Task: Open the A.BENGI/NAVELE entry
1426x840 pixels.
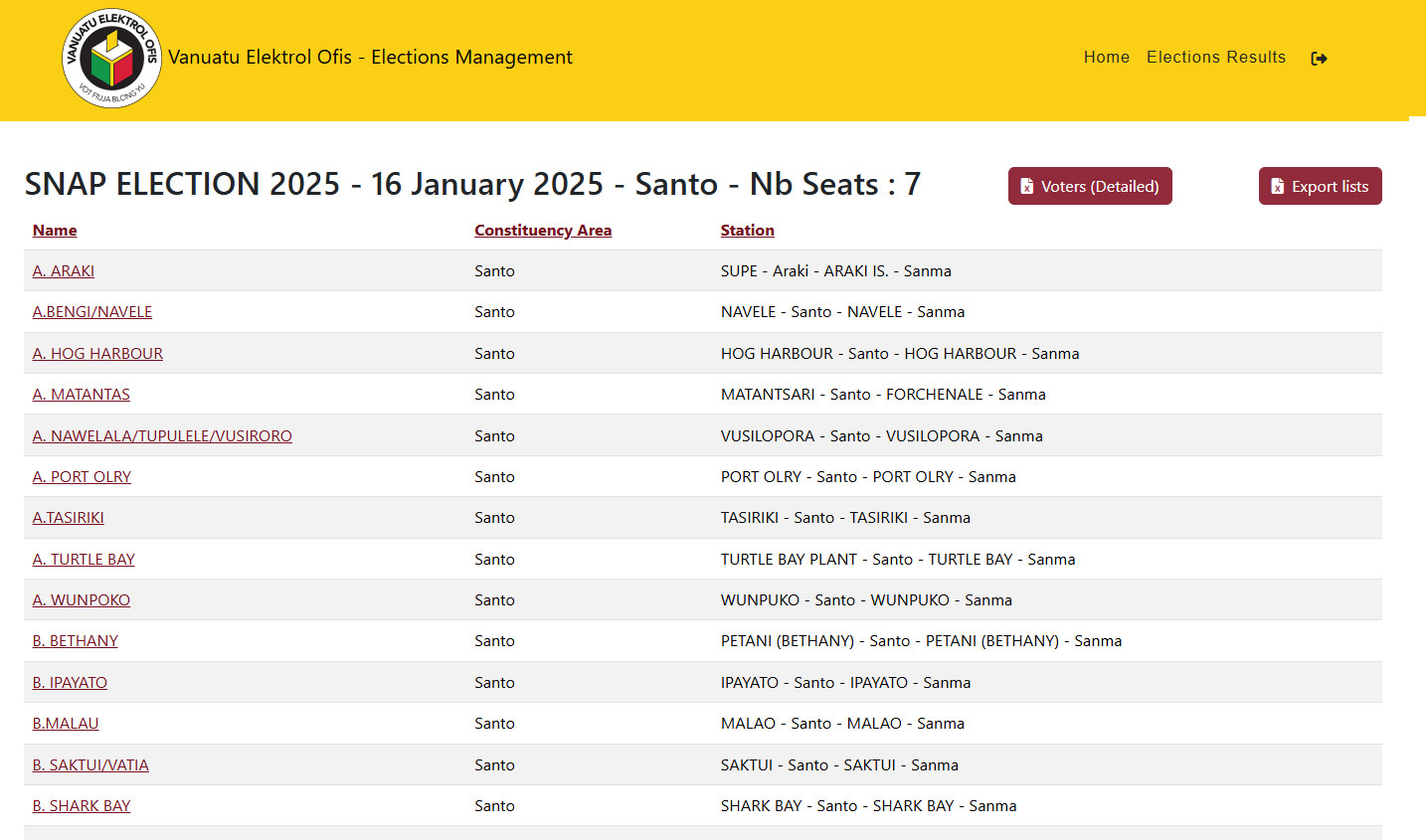Action: (x=92, y=312)
